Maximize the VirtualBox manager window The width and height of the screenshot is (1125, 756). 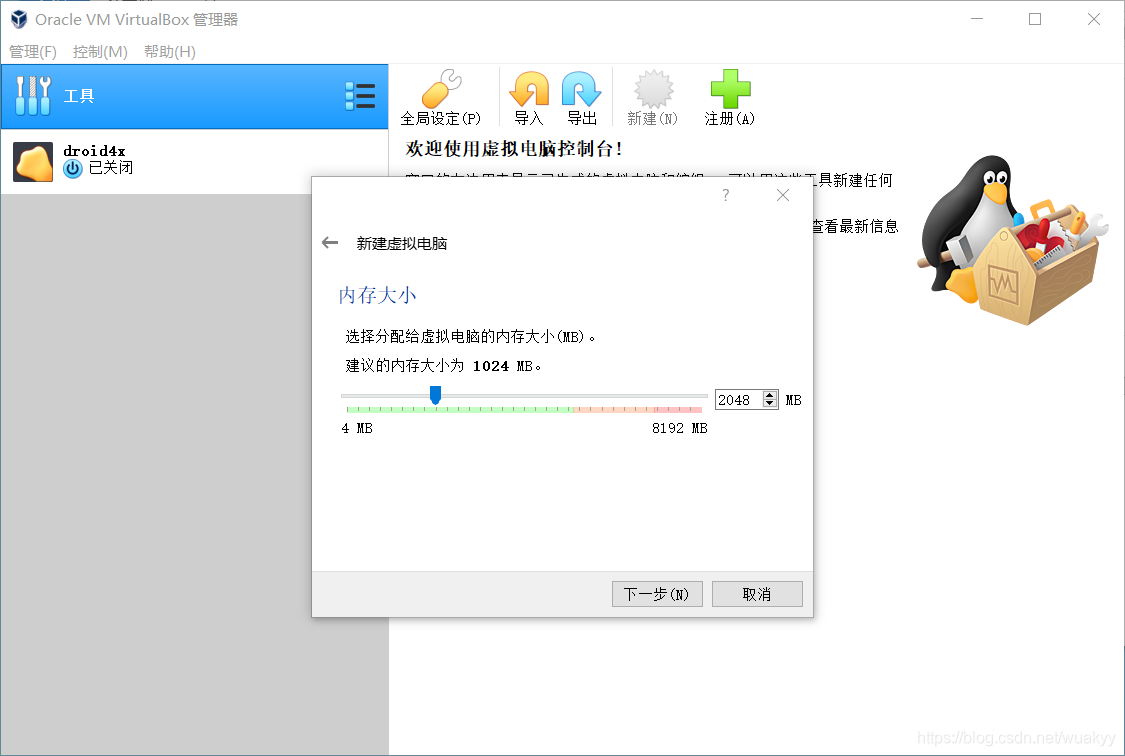[x=1035, y=19]
